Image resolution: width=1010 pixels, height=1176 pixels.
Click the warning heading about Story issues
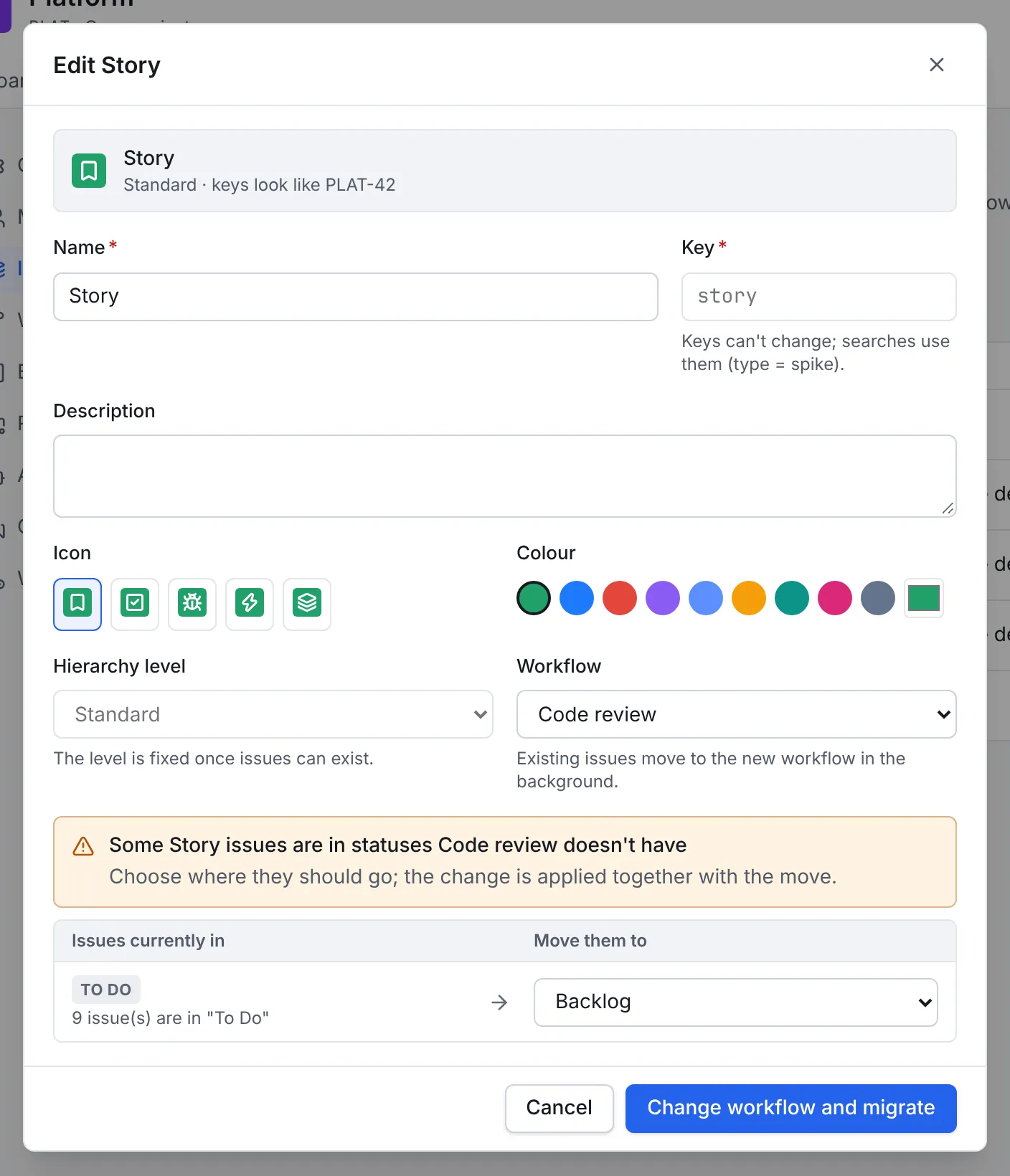(398, 845)
